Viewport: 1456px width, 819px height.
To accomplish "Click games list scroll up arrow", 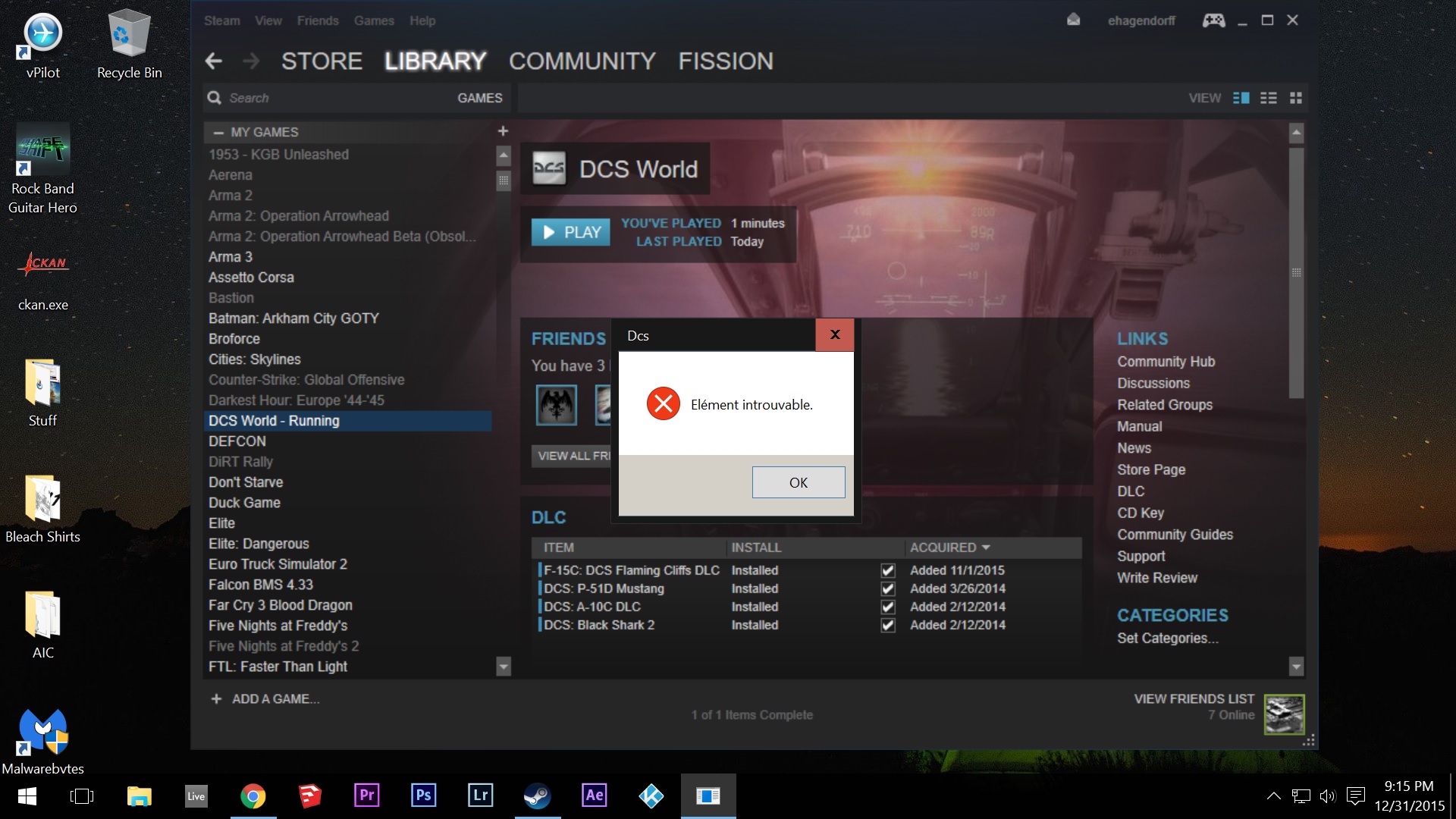I will [504, 157].
